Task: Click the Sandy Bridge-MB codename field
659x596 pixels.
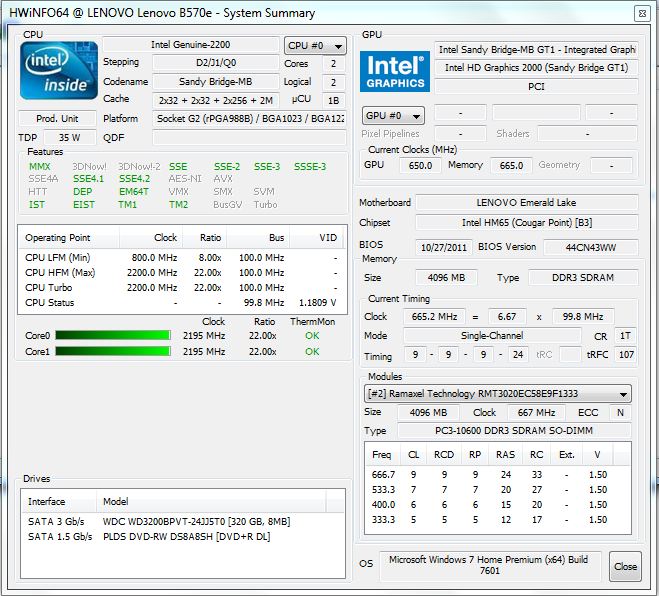Action: pos(216,82)
